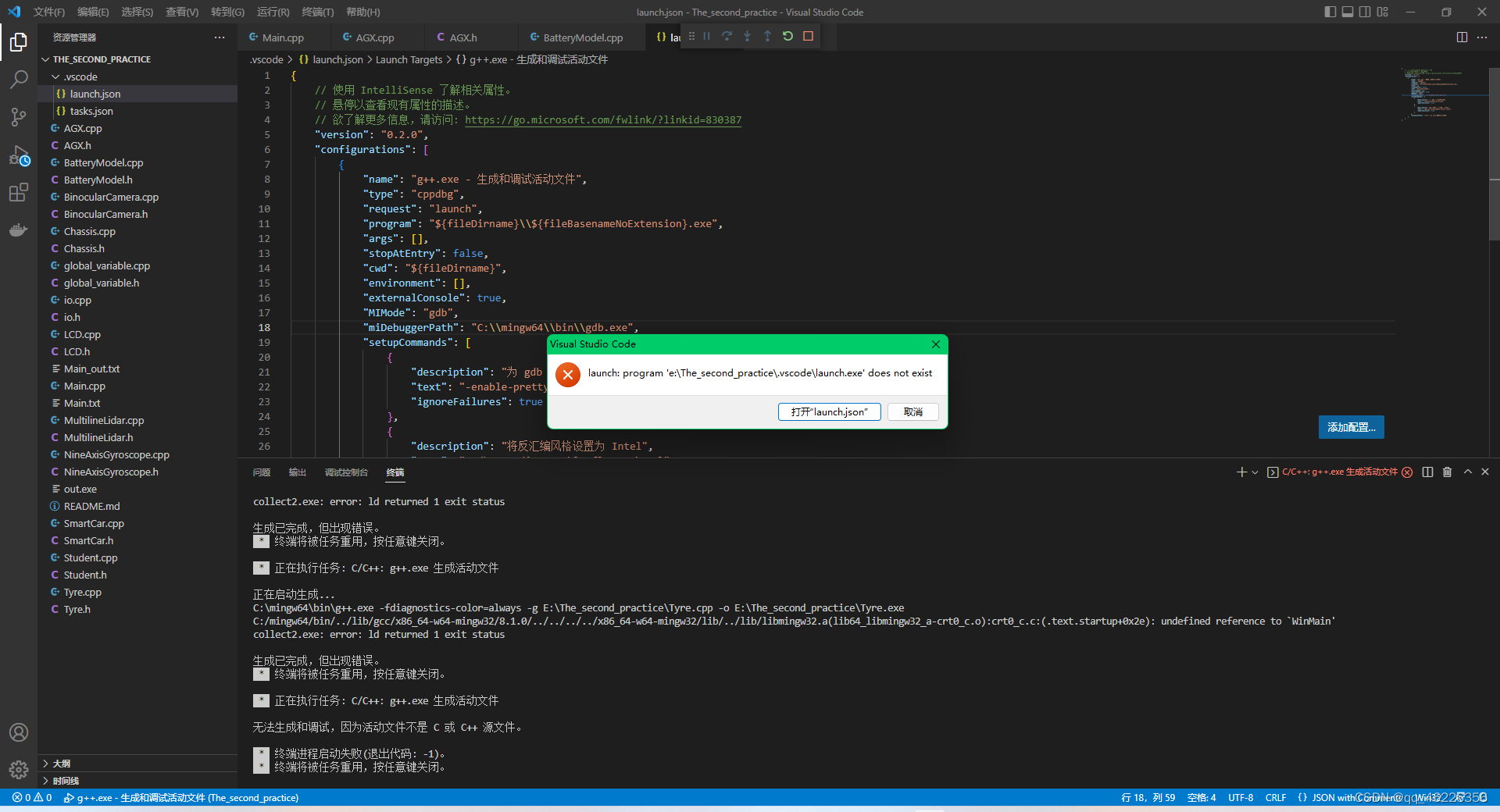Open the Docker view in activity bar

pyautogui.click(x=19, y=230)
